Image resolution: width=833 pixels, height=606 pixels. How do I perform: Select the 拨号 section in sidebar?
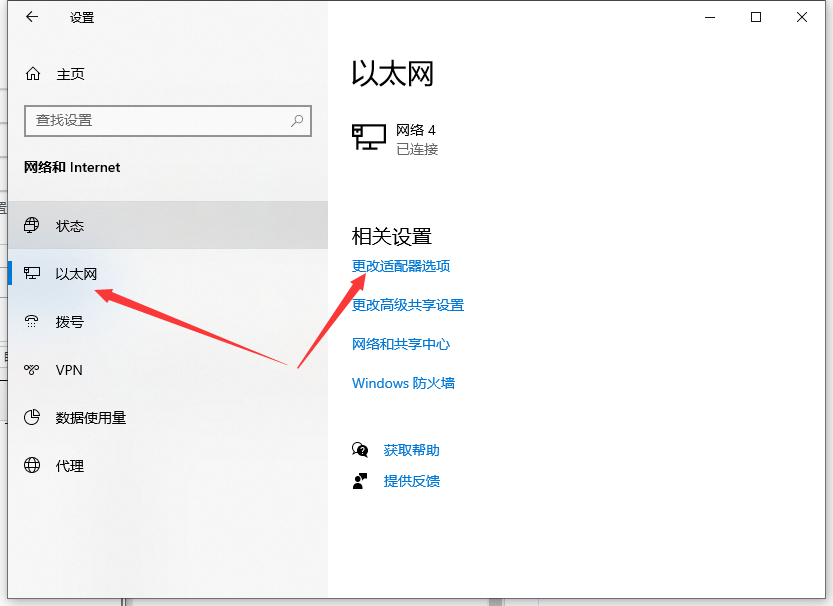coord(71,322)
